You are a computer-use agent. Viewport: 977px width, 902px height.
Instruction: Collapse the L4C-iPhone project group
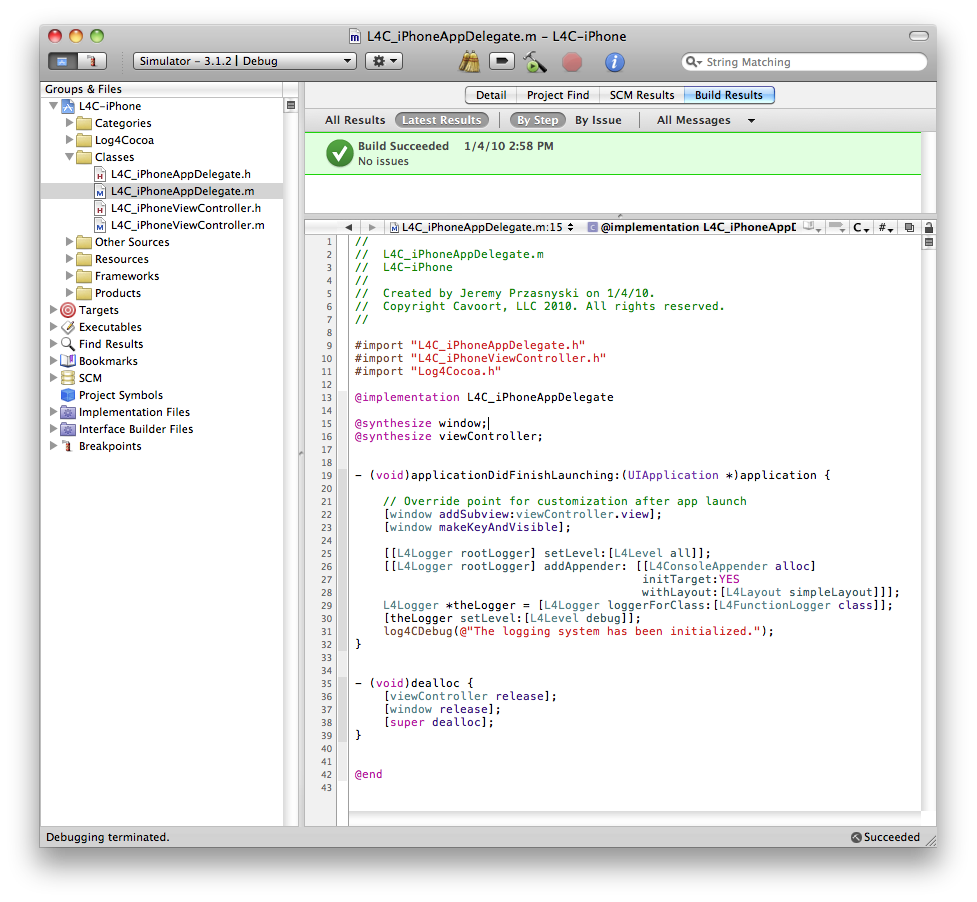coord(54,106)
